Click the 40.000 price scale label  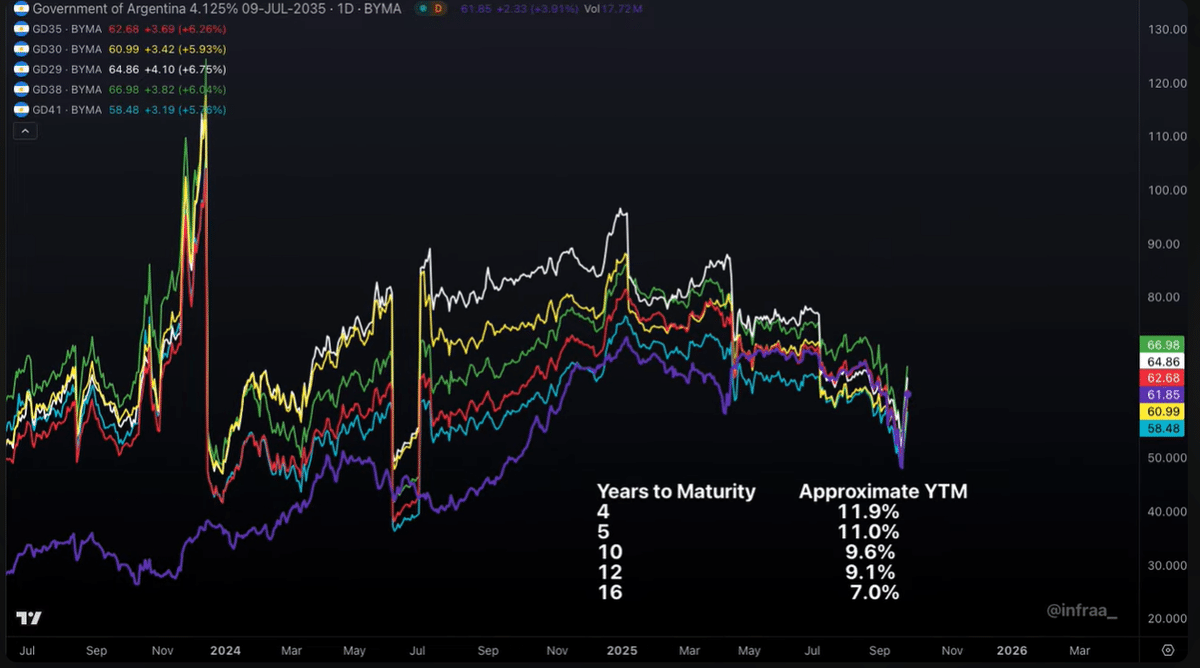tap(1166, 512)
